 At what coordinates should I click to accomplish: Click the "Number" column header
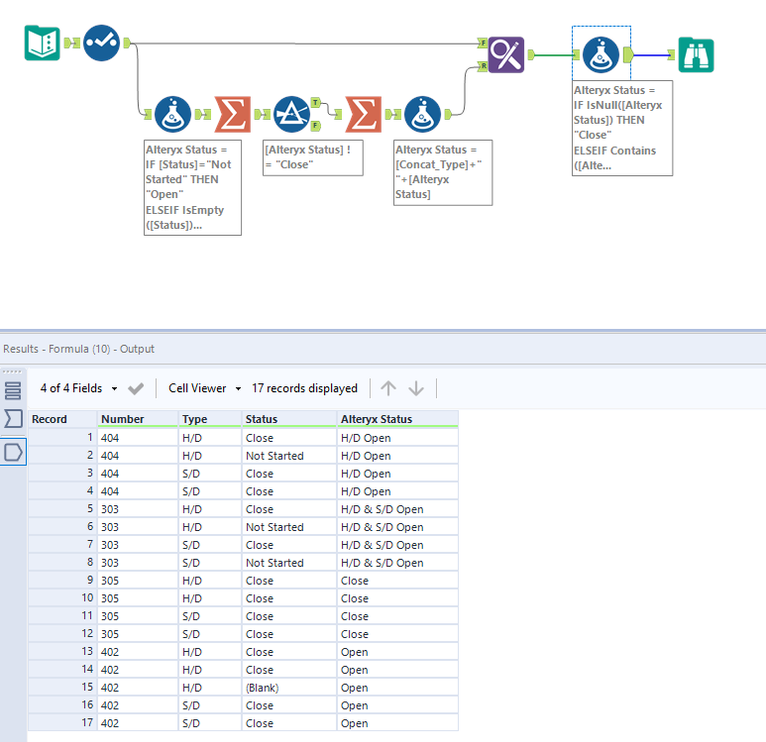click(122, 419)
